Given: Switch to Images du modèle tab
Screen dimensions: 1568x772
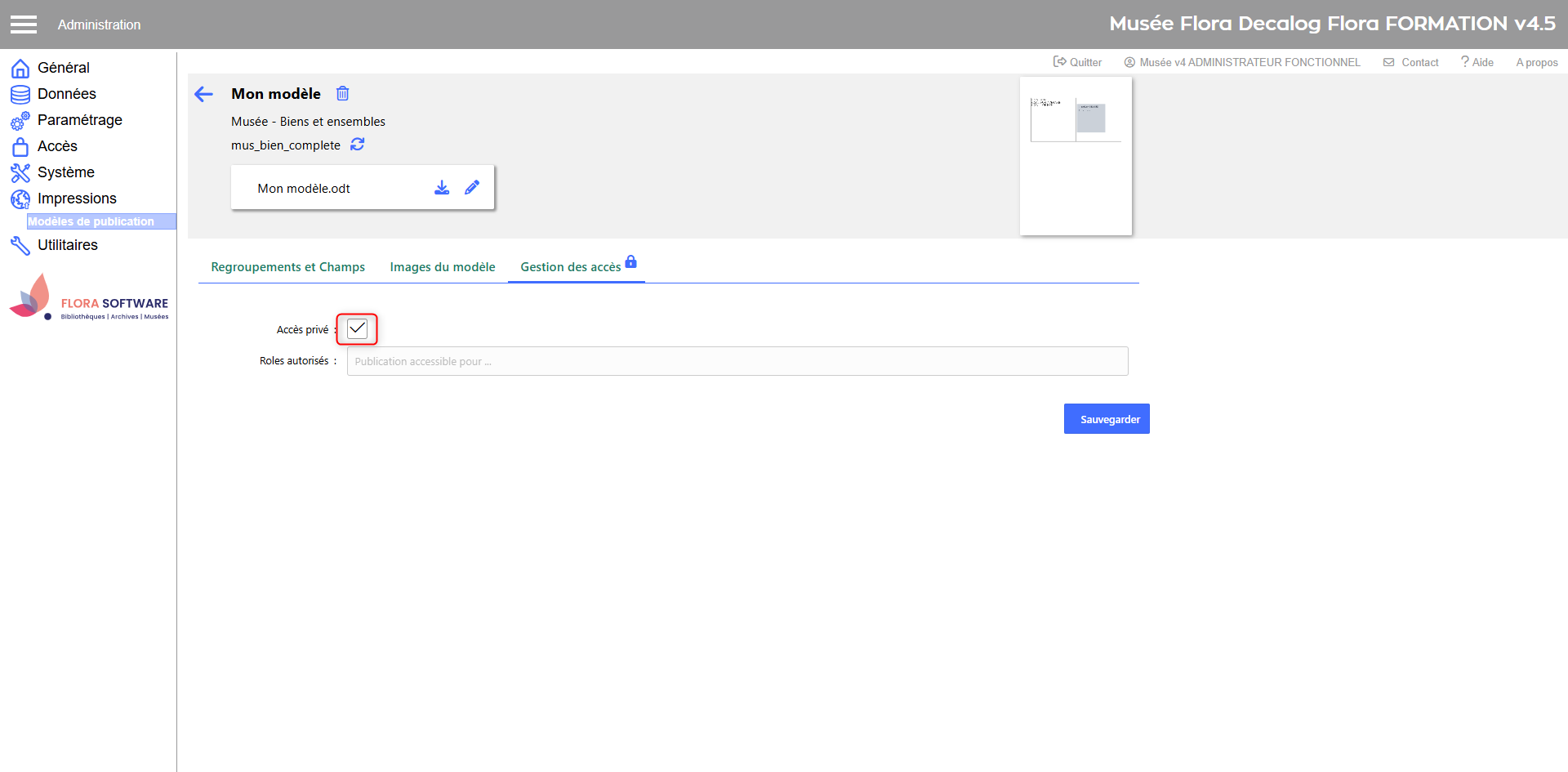Looking at the screenshot, I should pyautogui.click(x=442, y=267).
